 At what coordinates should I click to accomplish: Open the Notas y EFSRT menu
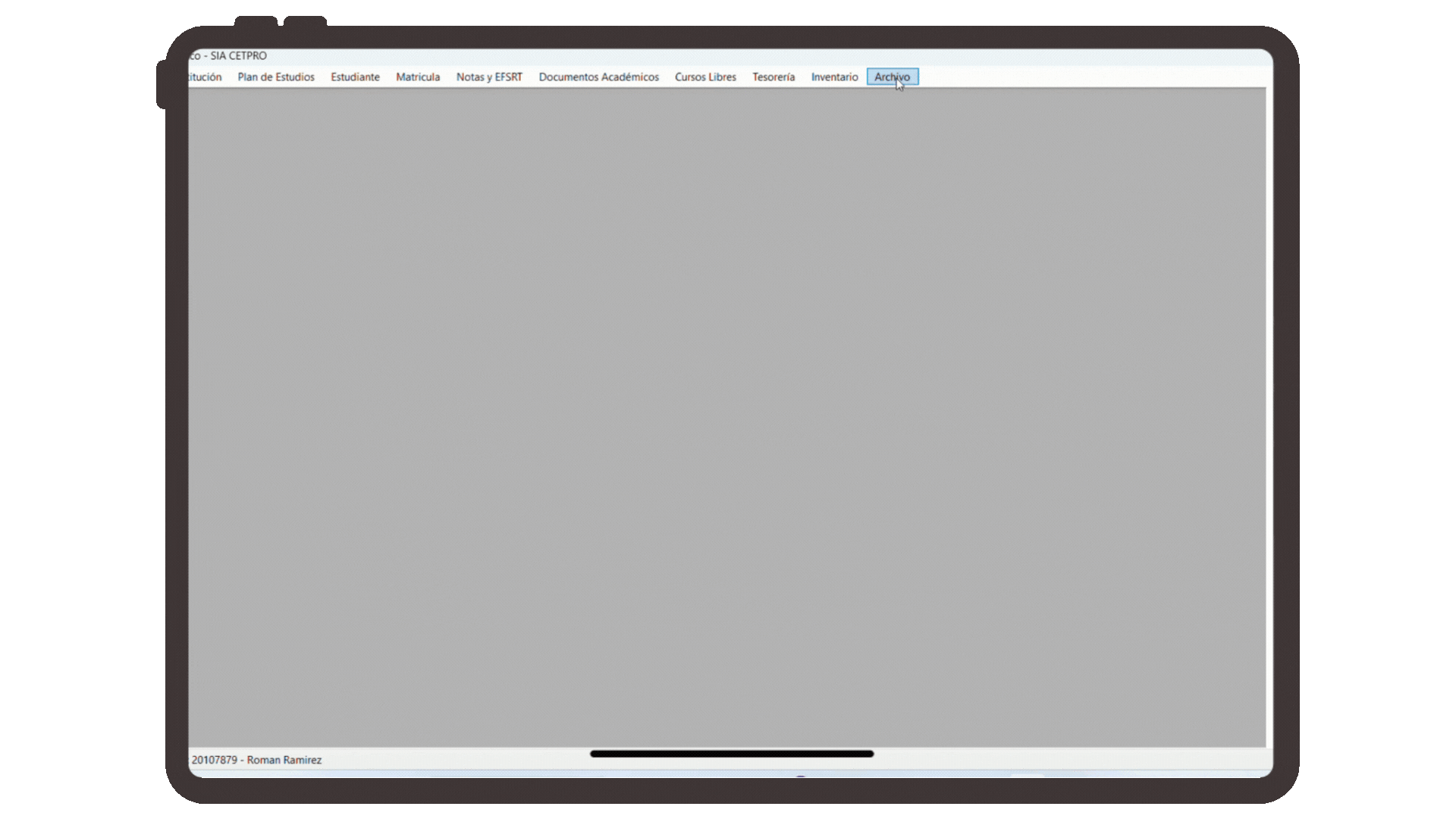pyautogui.click(x=489, y=77)
